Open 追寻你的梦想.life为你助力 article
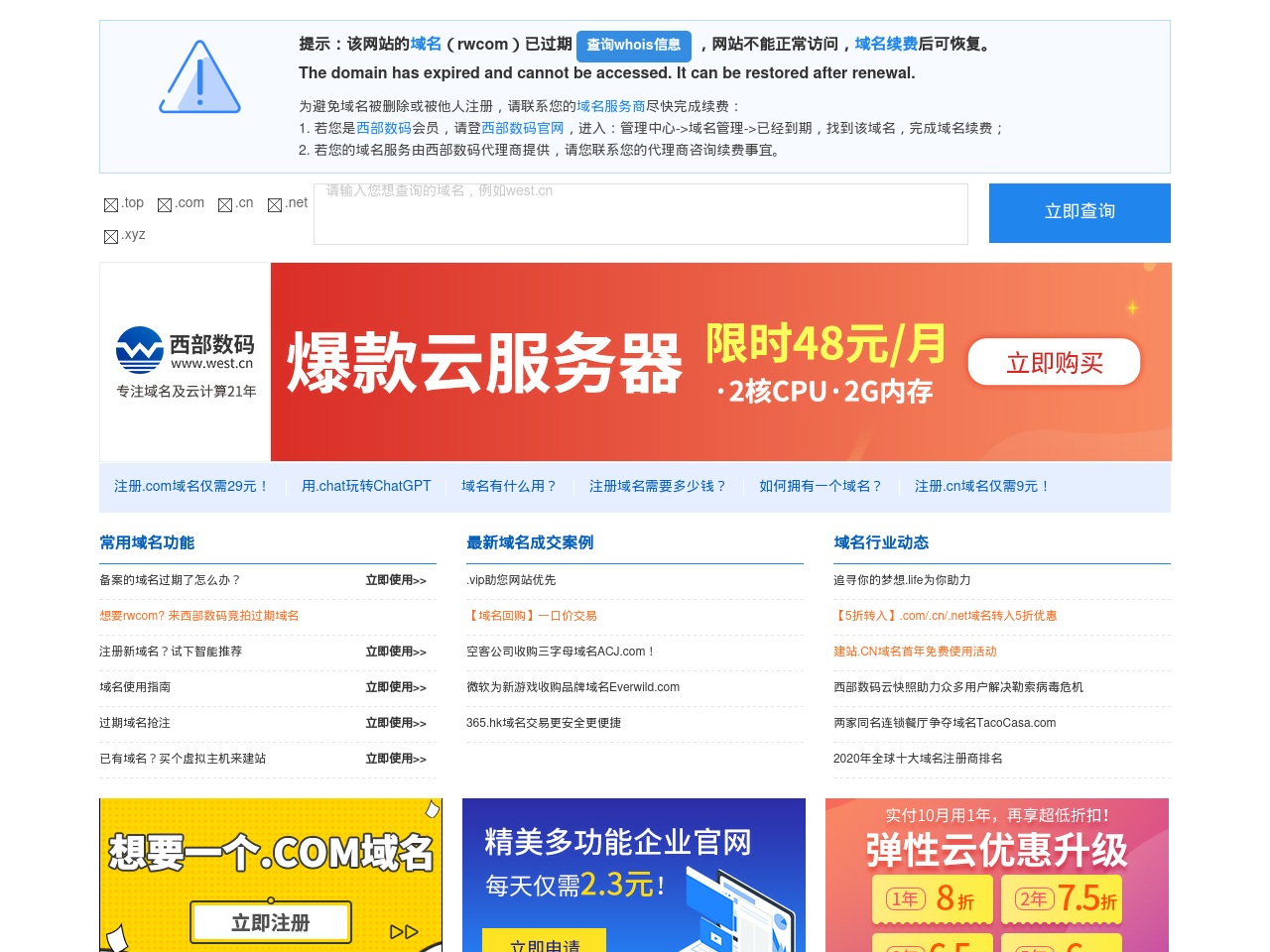Viewport: 1270px width, 952px height. [x=902, y=580]
